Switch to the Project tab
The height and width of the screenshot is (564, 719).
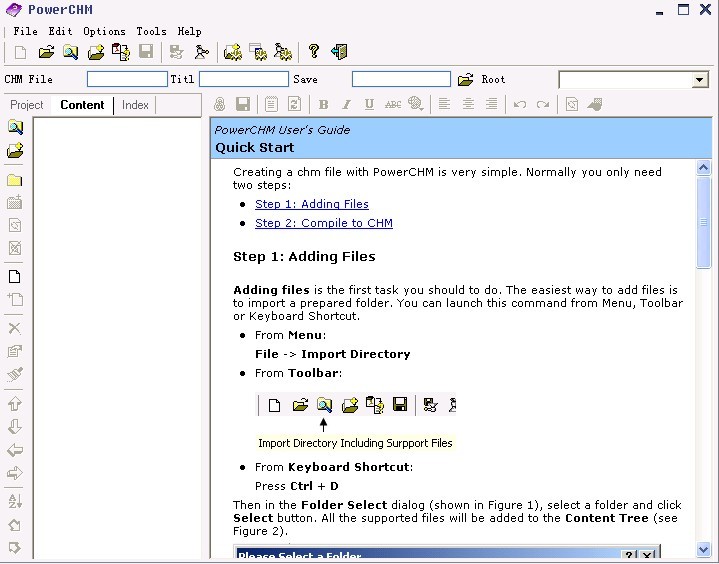[x=27, y=105]
